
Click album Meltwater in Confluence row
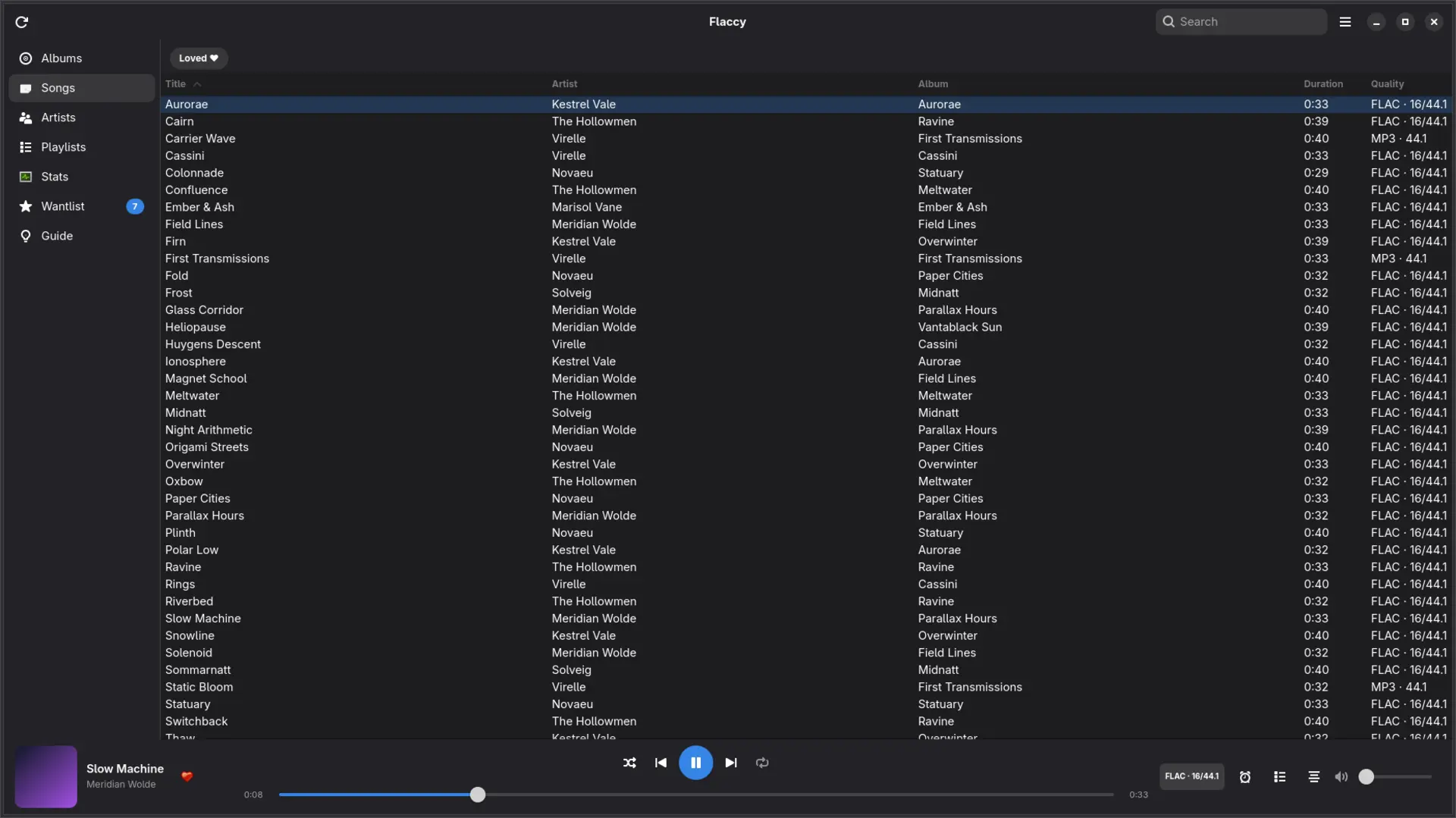945,190
